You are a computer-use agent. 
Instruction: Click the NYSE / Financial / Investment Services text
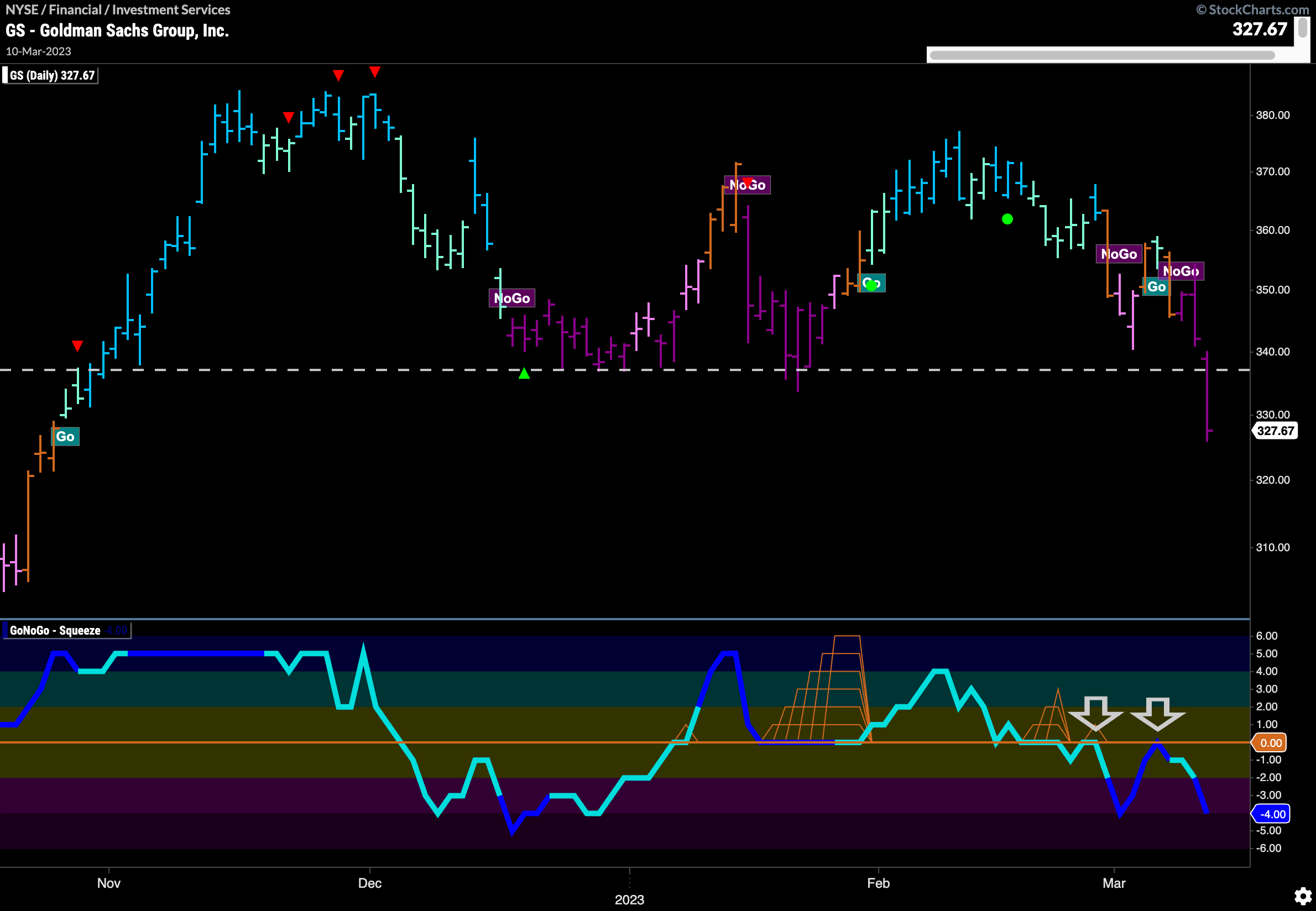click(x=118, y=10)
